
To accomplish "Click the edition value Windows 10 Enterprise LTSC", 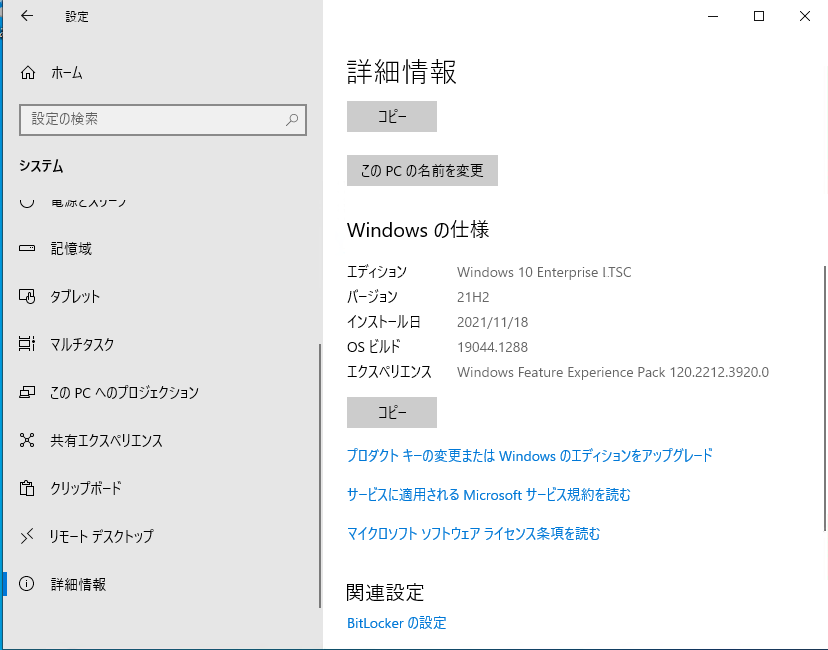I will point(544,272).
